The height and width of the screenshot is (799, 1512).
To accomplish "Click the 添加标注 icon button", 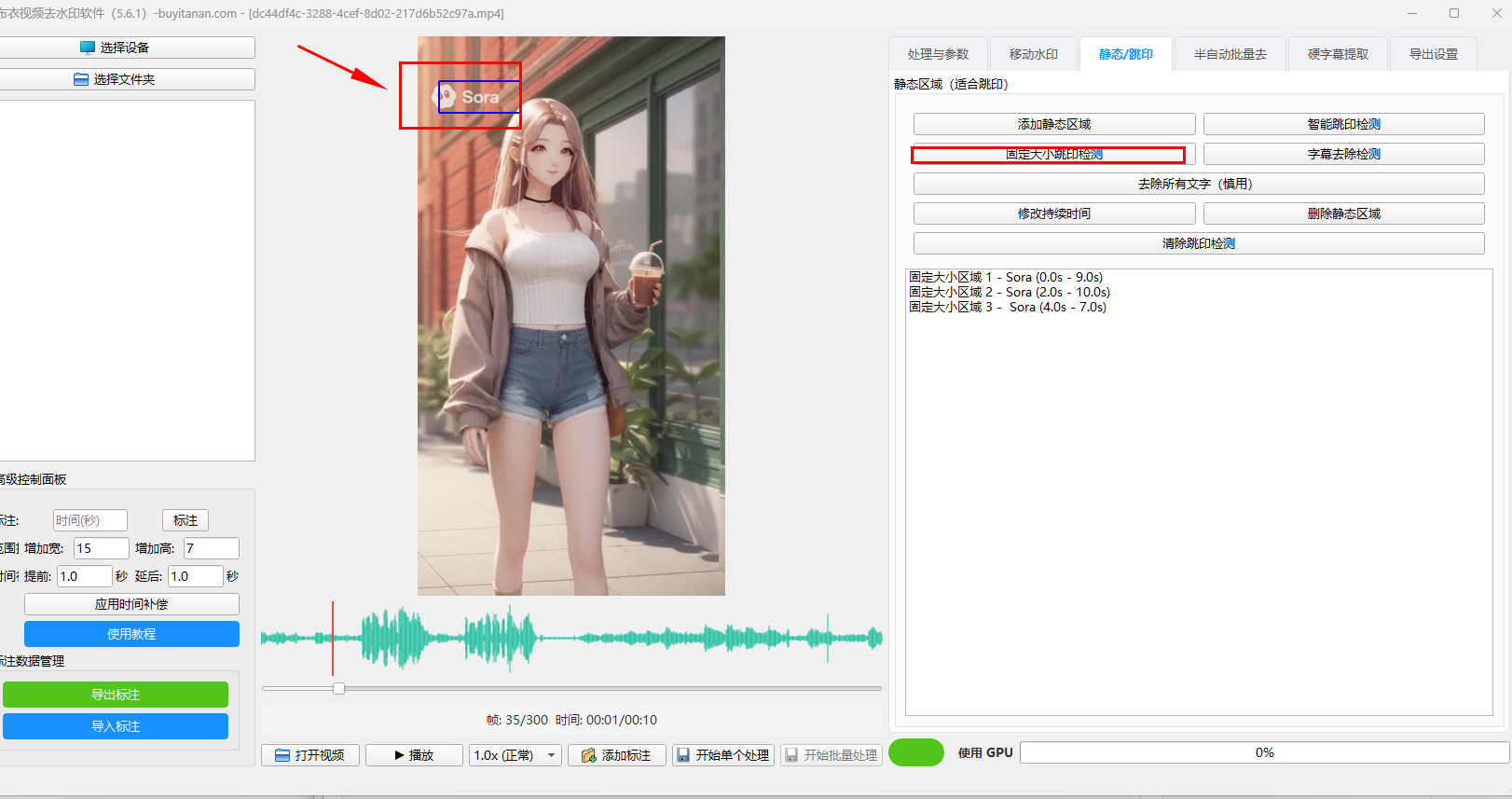I will 588,755.
